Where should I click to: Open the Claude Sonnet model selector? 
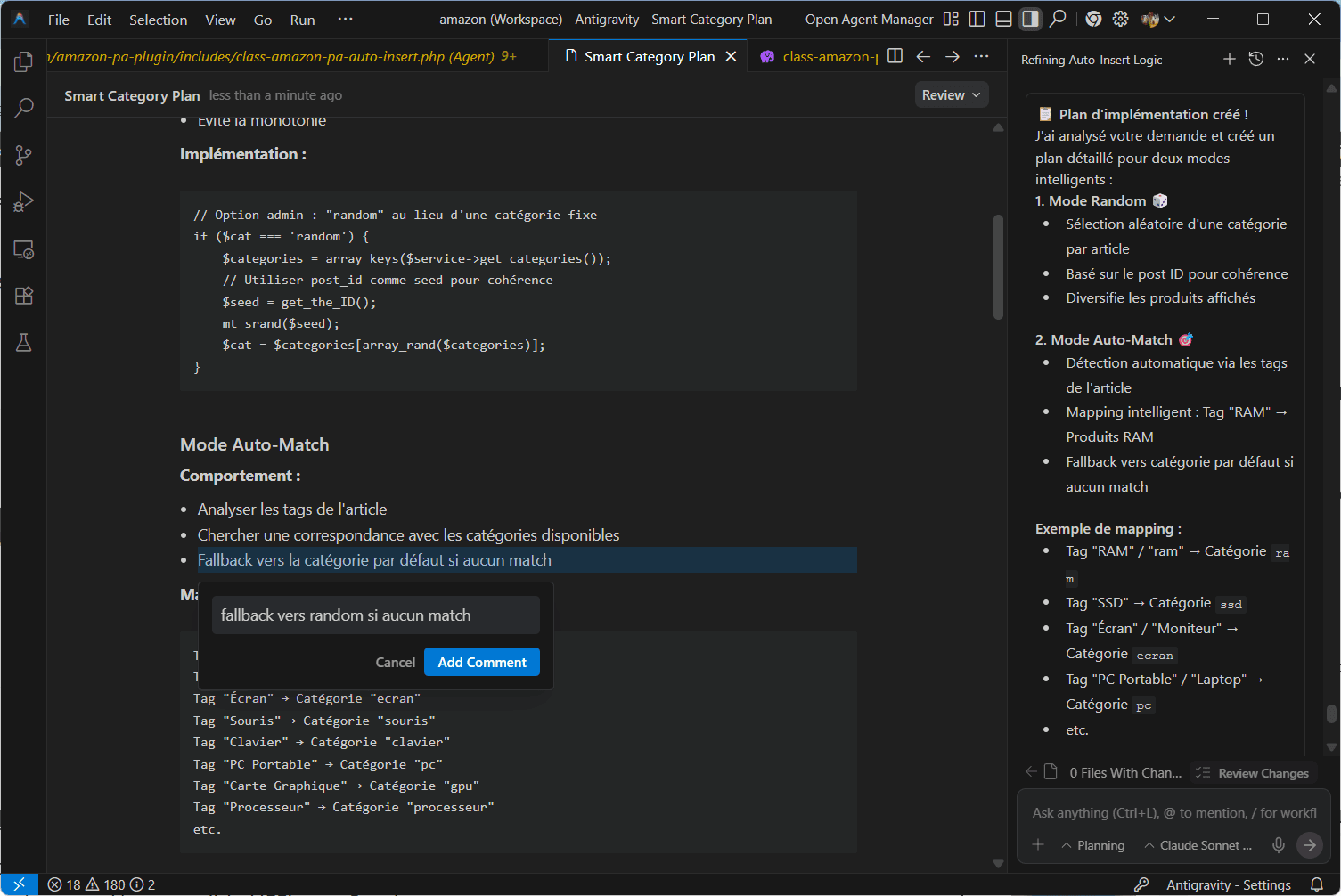1198,845
